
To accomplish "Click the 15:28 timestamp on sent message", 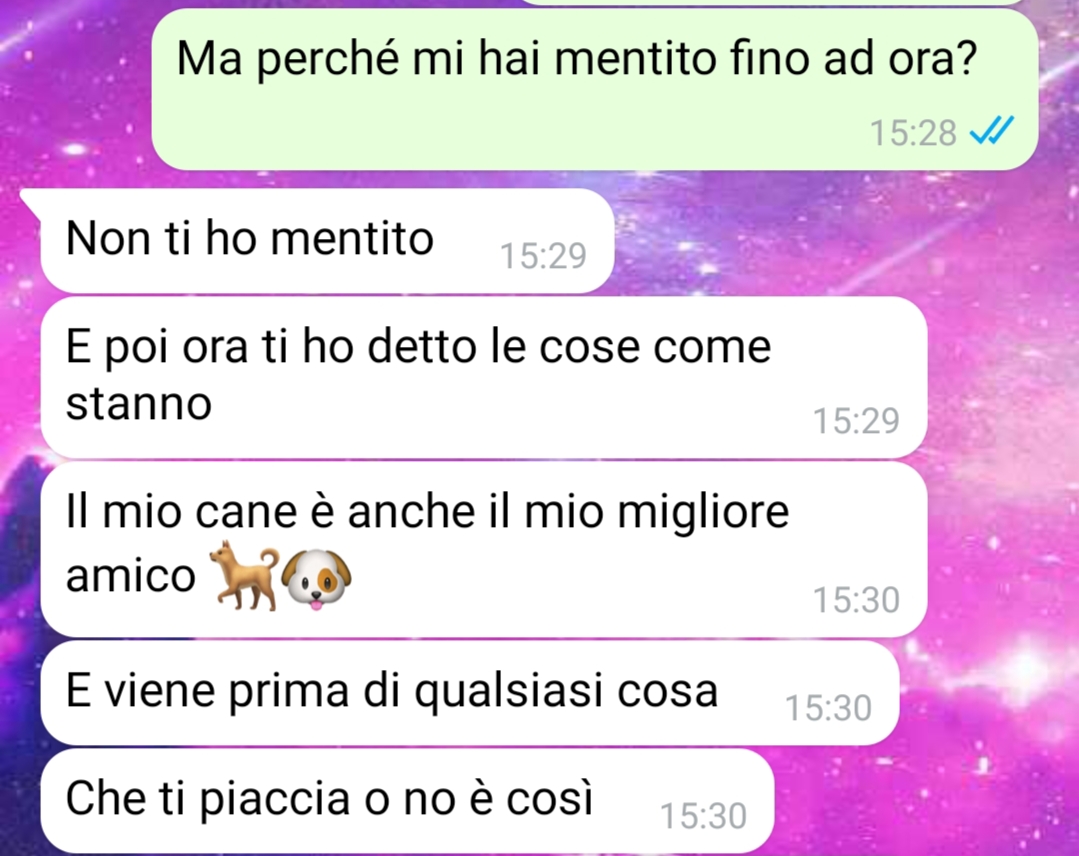I will 913,132.
